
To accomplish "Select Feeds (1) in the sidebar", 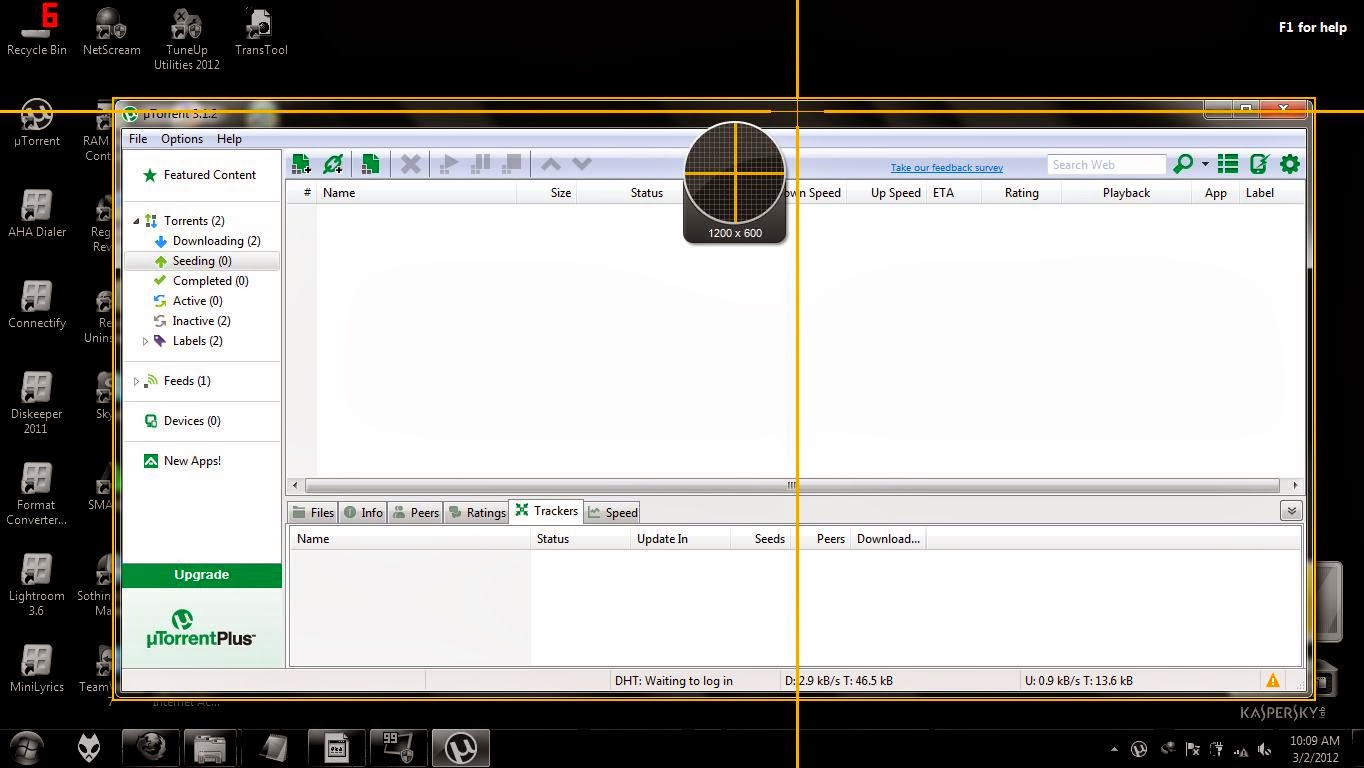I will 187,381.
